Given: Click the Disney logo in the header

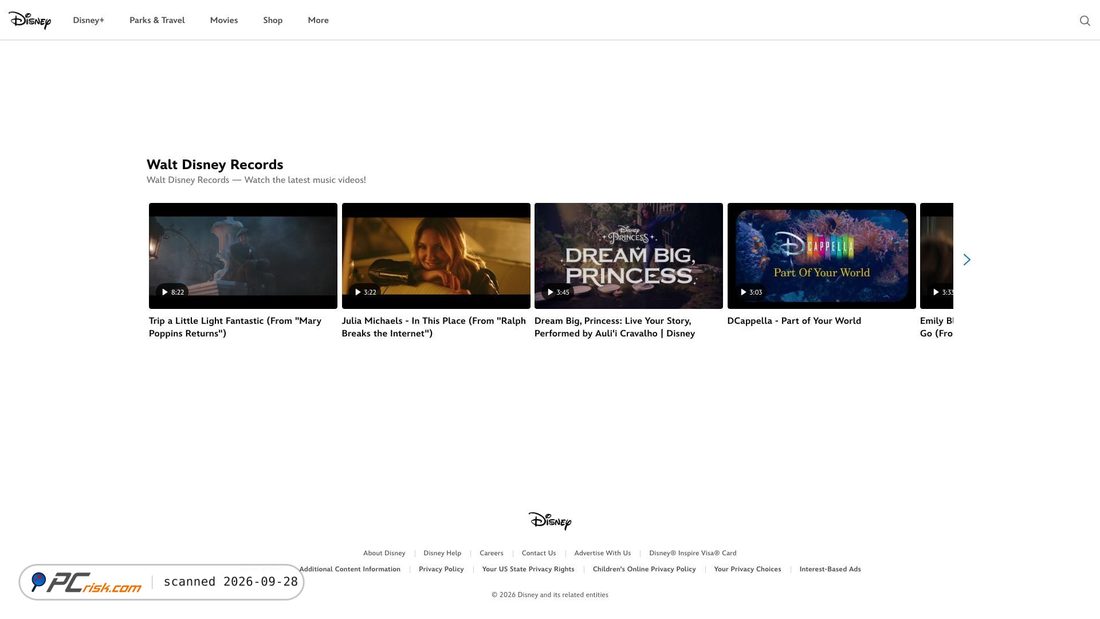Looking at the screenshot, I should pos(29,20).
